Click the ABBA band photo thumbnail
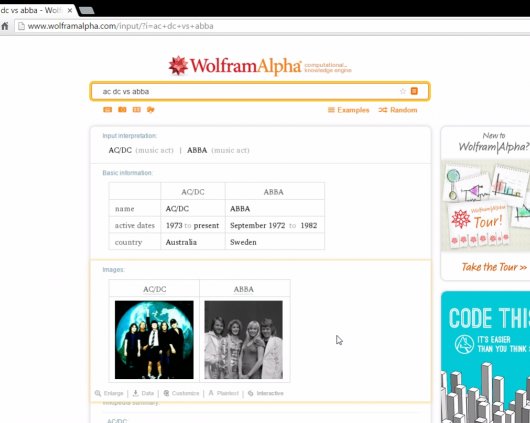The width and height of the screenshot is (530, 423). tap(244, 340)
